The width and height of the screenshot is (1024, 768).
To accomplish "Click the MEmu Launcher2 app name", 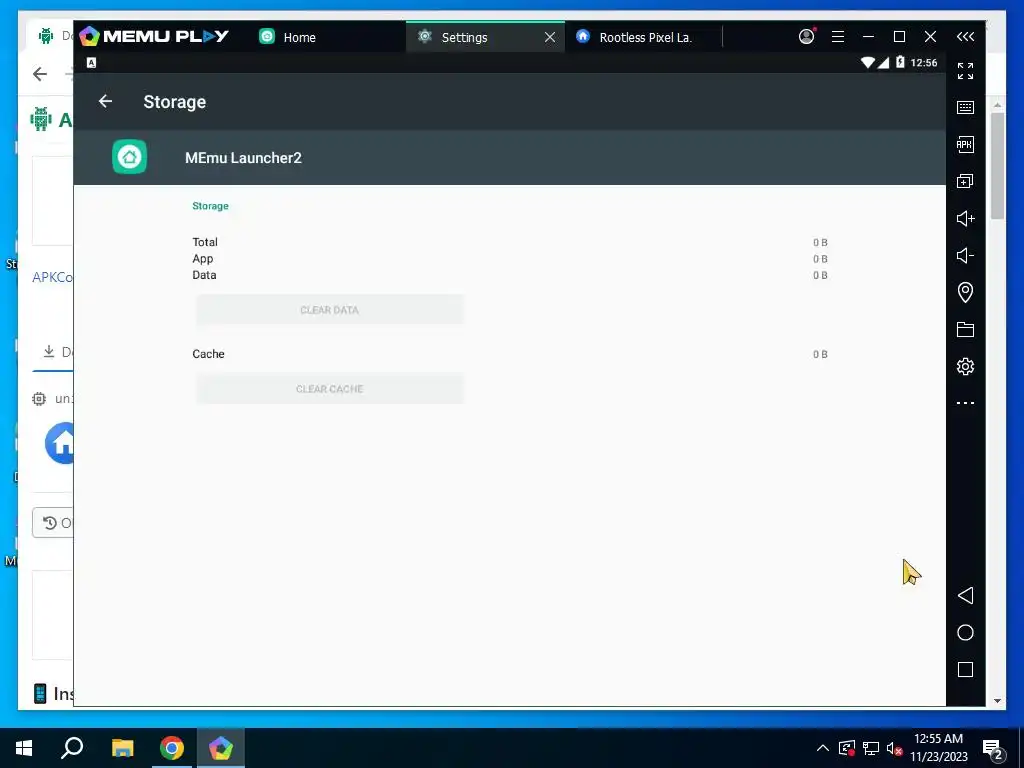I will pos(243,157).
